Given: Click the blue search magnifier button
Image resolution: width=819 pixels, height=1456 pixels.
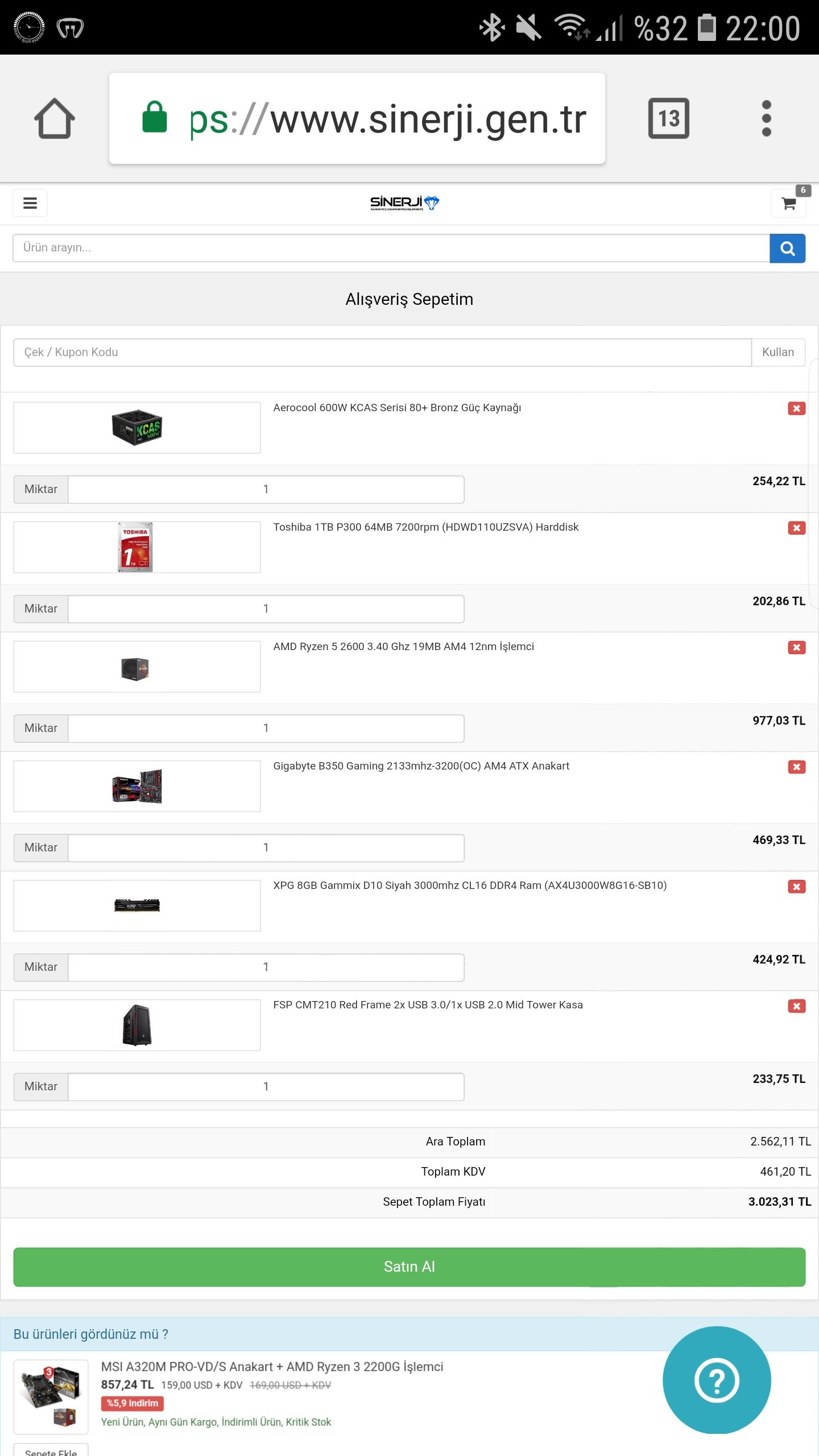Looking at the screenshot, I should 787,248.
